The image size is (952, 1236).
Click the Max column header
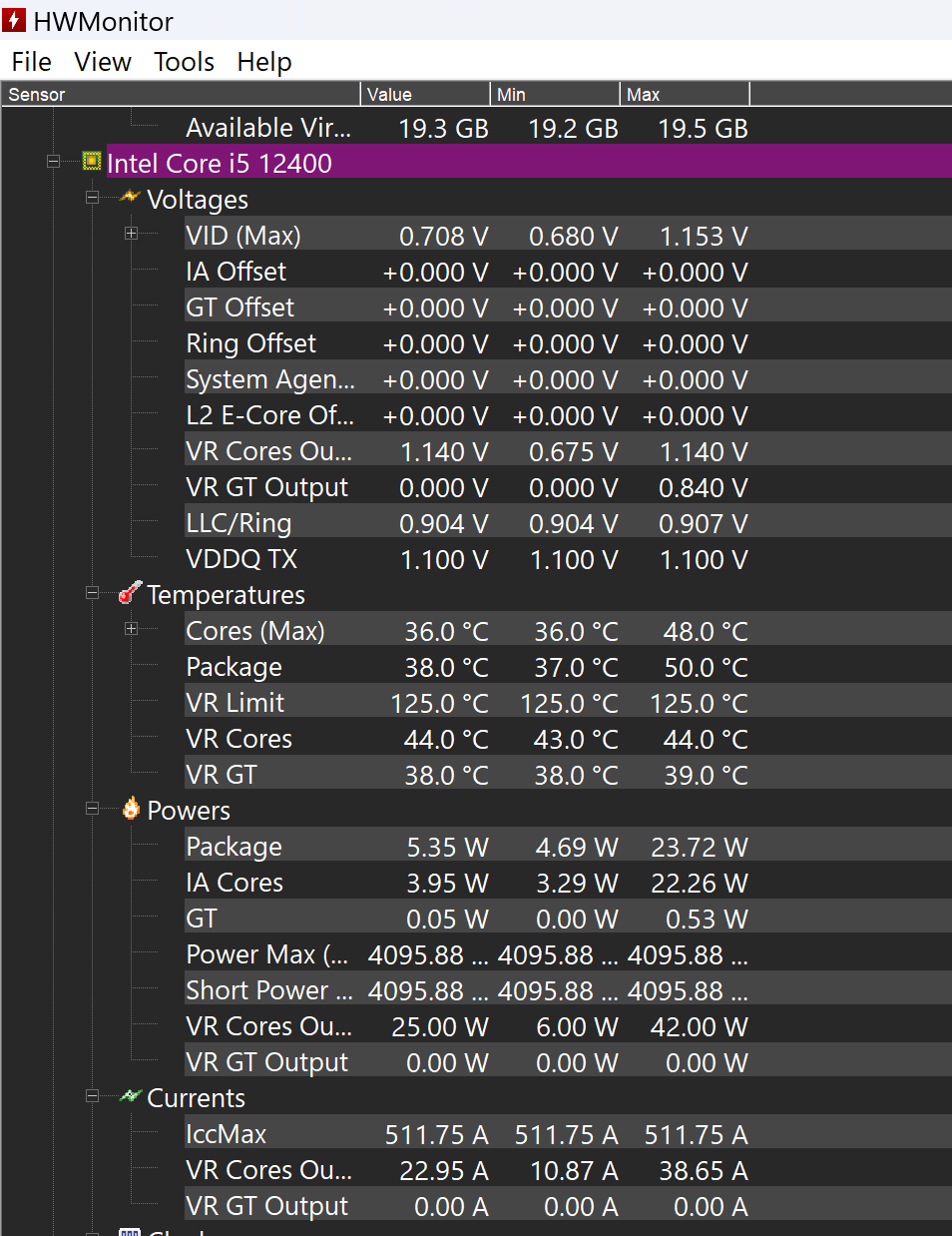(685, 94)
